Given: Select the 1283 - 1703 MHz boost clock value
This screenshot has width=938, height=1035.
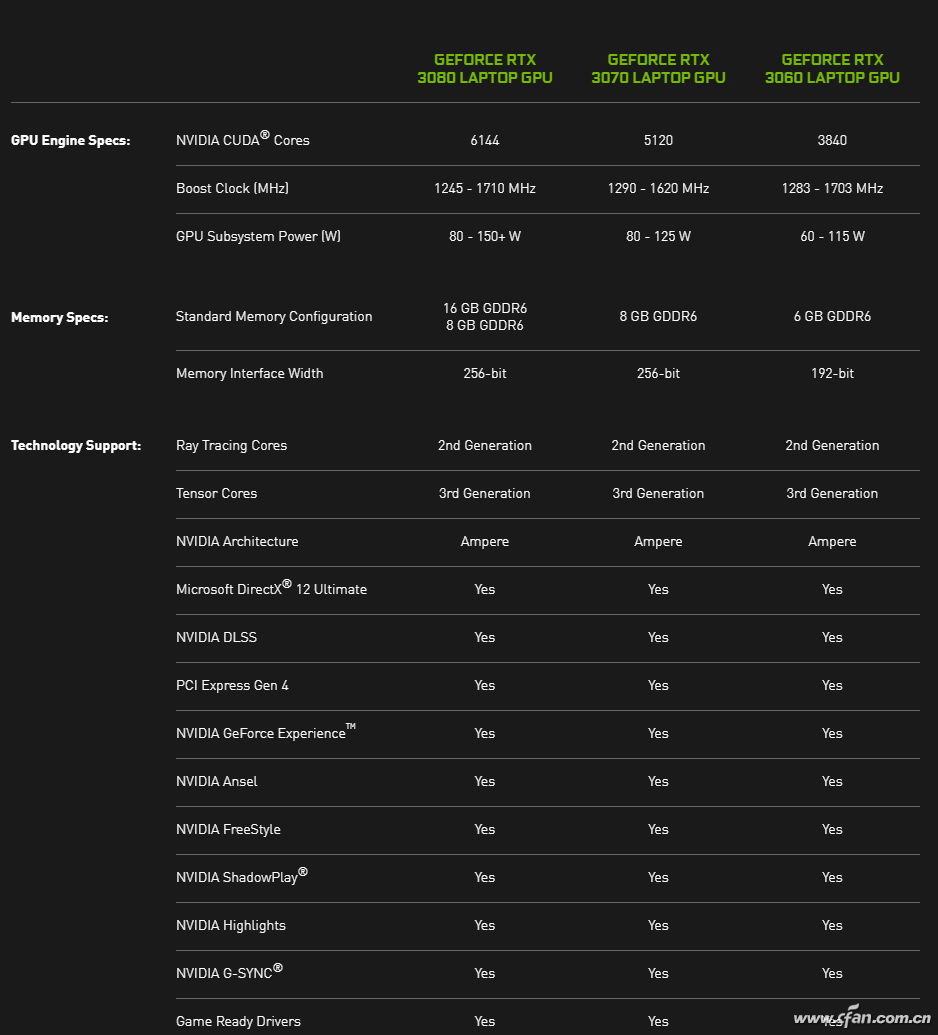Looking at the screenshot, I should click(x=832, y=188).
